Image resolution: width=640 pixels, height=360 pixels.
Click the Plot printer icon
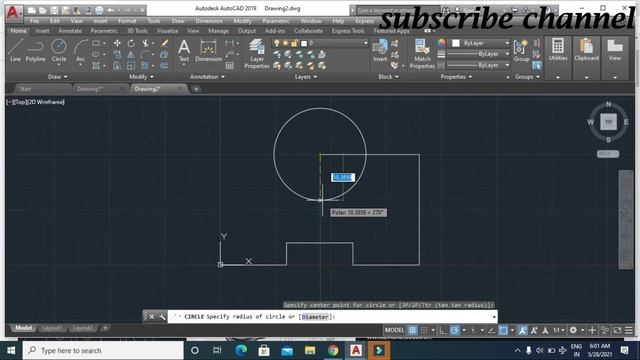(99, 10)
